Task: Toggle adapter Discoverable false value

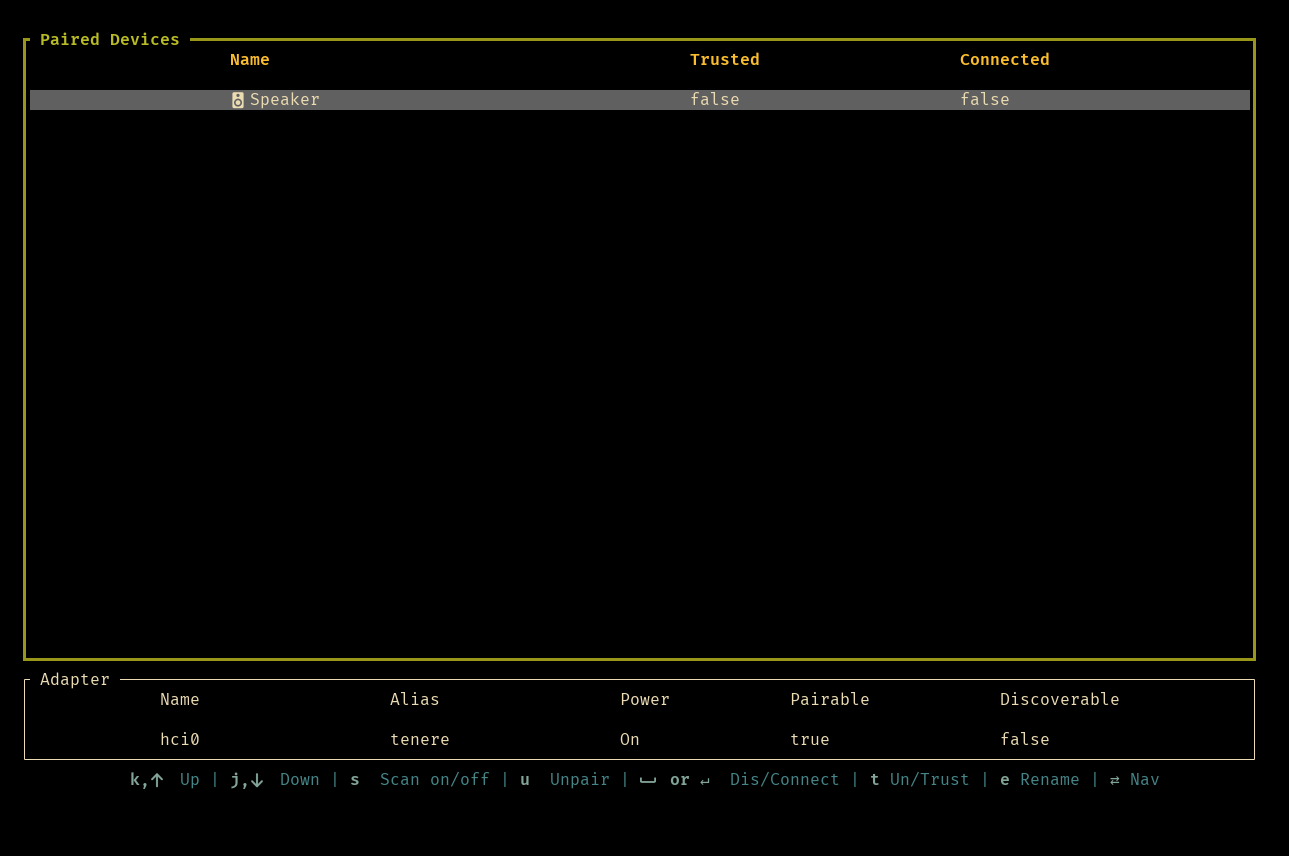Action: coord(1024,740)
